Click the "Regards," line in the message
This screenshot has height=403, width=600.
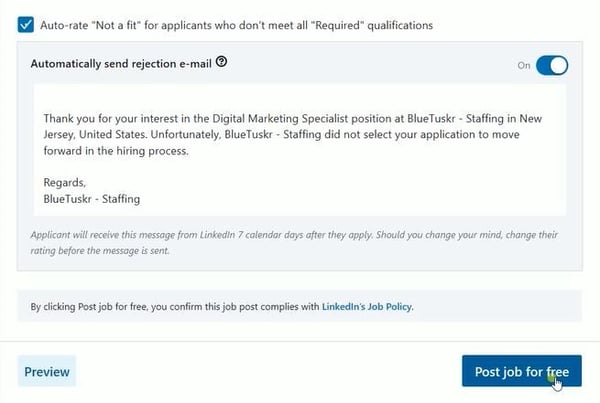coord(65,183)
